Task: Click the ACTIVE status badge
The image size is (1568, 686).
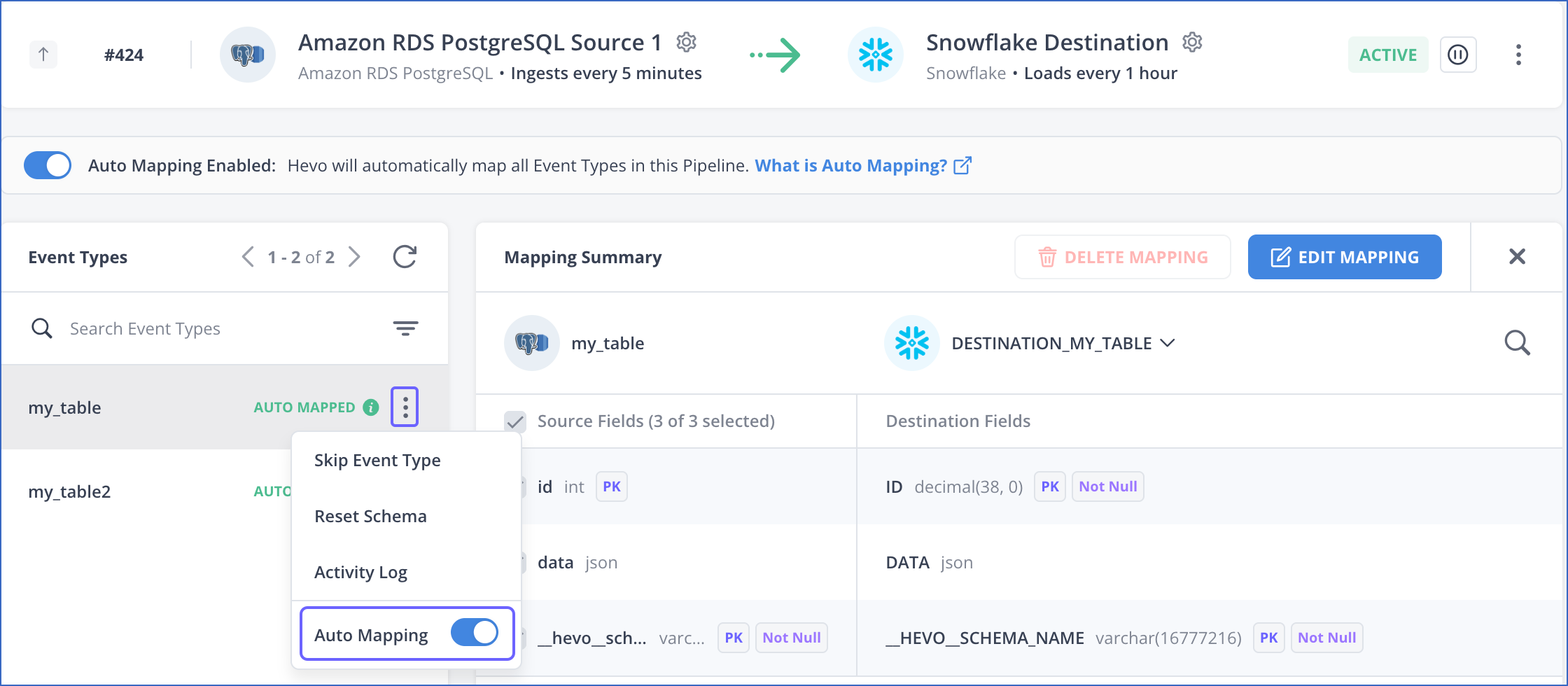Action: (1388, 55)
